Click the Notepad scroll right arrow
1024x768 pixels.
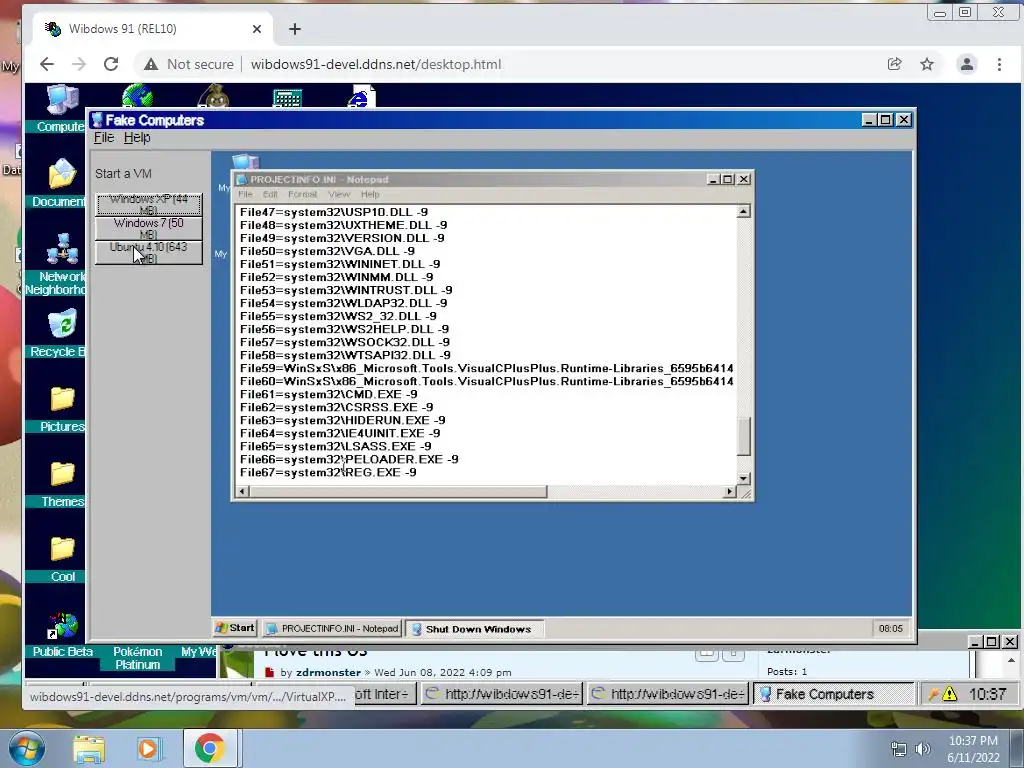pyautogui.click(x=729, y=492)
